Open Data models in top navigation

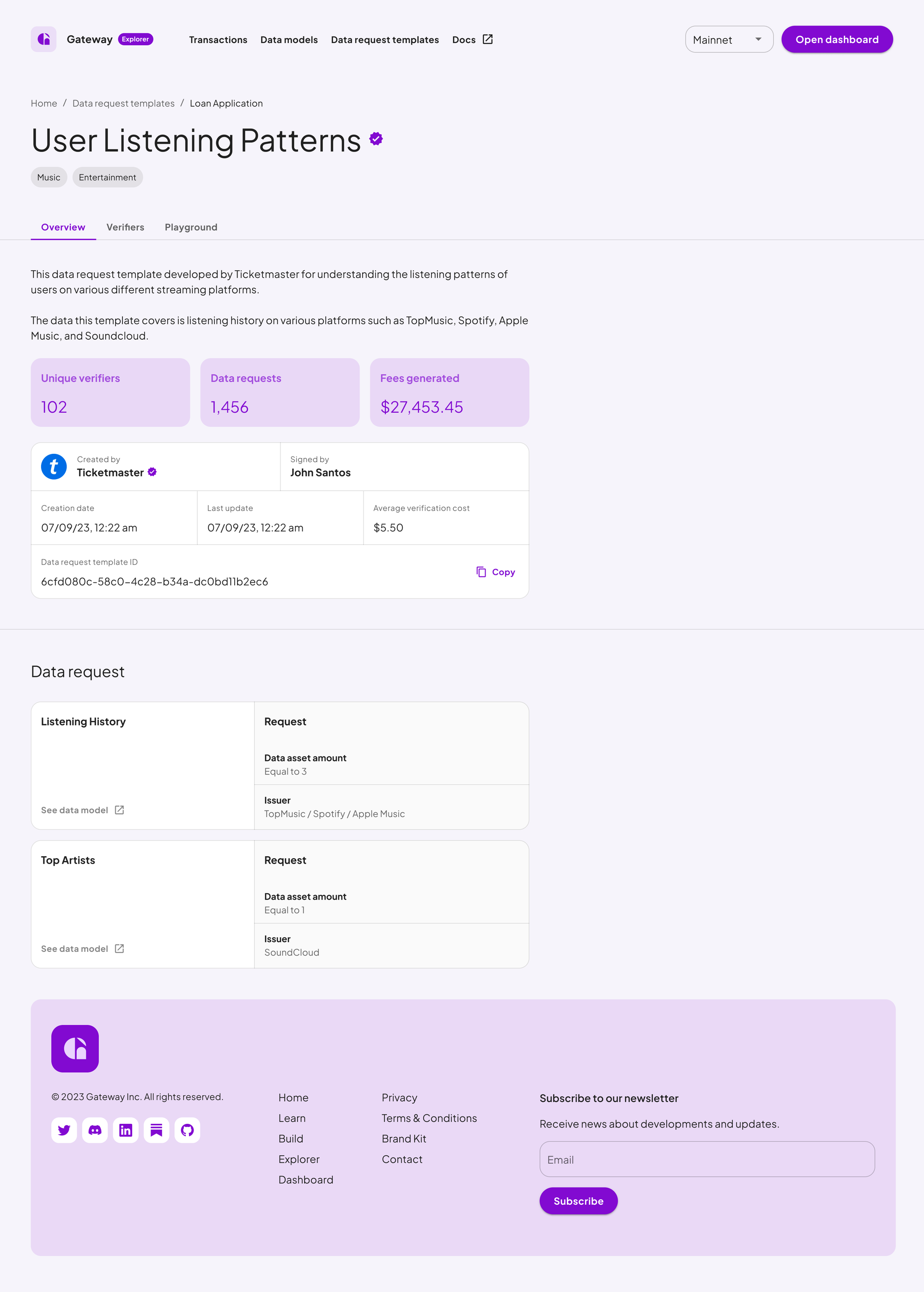click(289, 40)
